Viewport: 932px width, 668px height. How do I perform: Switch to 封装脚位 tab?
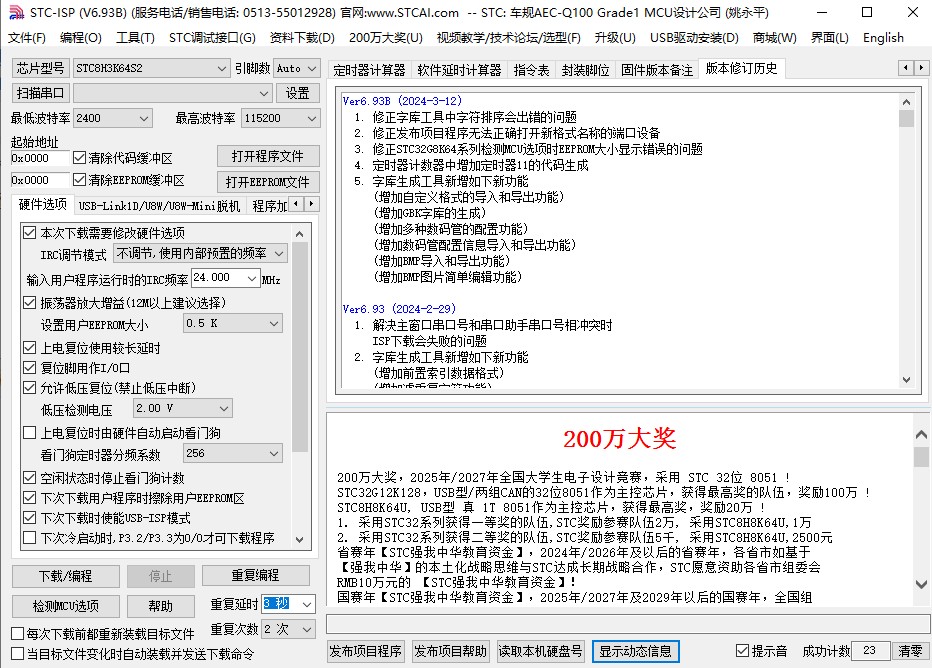coord(585,70)
